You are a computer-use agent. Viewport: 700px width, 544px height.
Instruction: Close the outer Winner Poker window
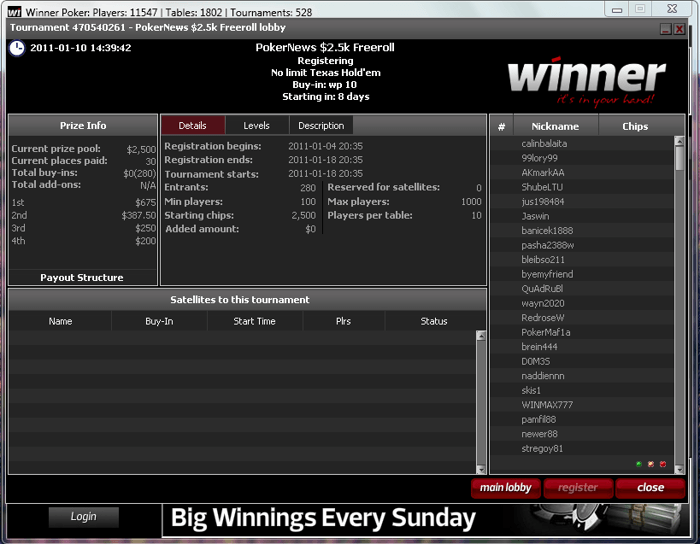click(x=672, y=9)
